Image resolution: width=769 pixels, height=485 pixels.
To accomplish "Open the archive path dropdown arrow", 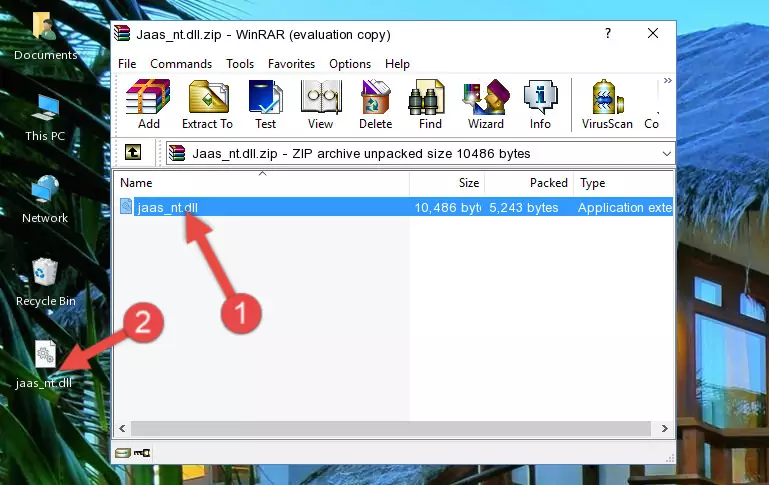I will point(666,153).
